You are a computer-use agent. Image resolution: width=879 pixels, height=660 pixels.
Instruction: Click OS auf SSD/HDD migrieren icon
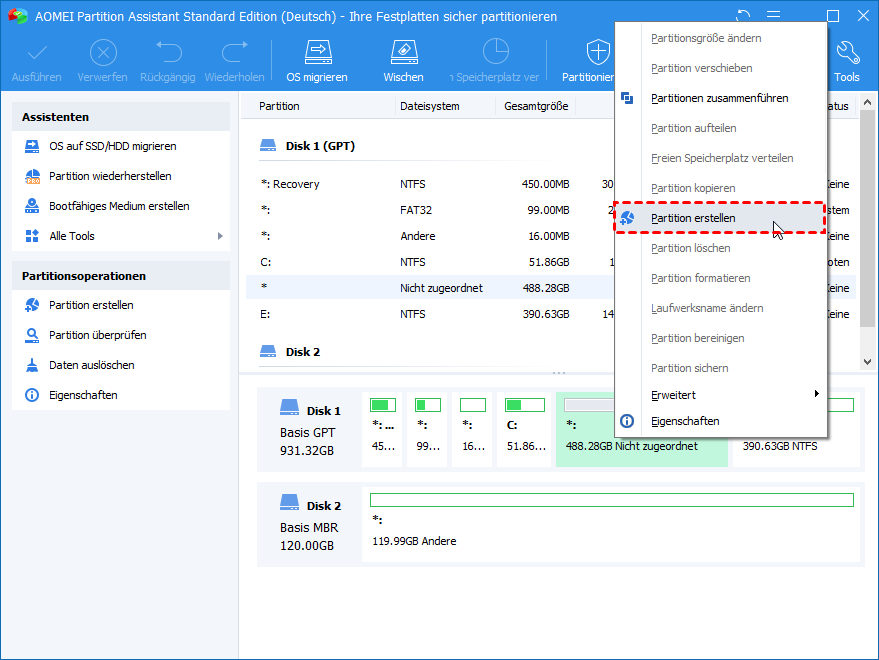(31, 146)
